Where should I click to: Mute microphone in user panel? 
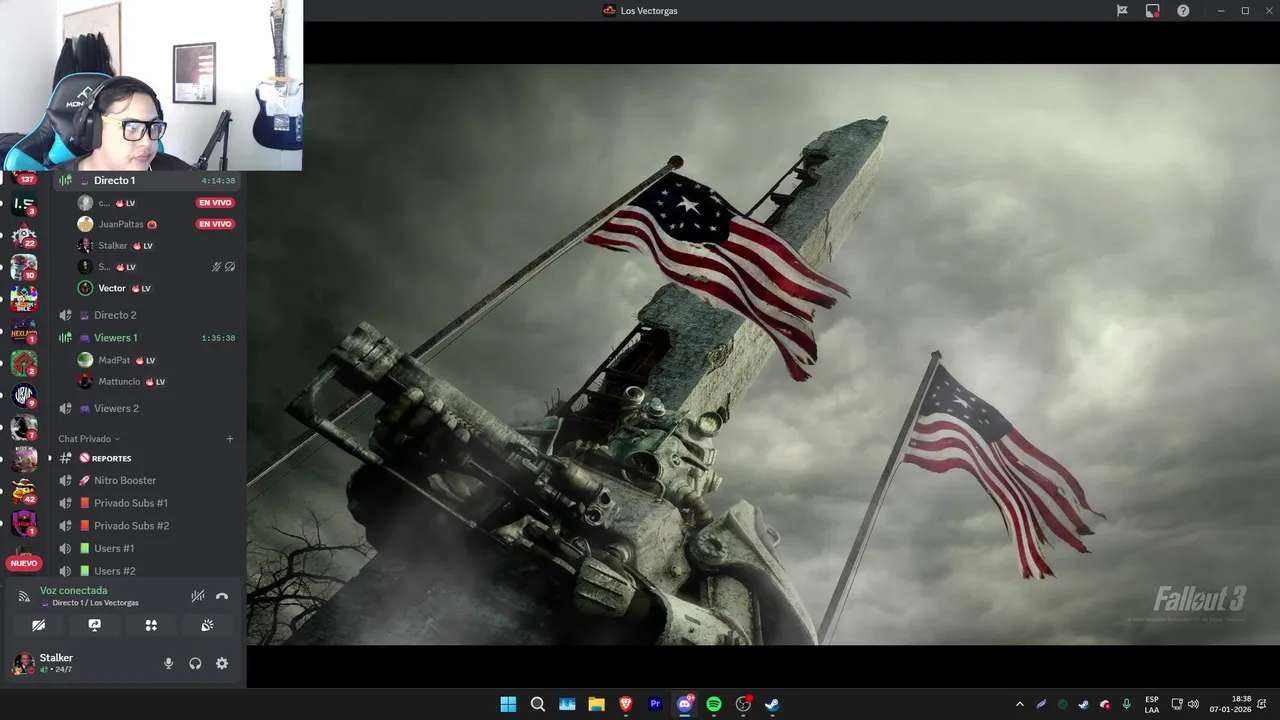coord(168,663)
